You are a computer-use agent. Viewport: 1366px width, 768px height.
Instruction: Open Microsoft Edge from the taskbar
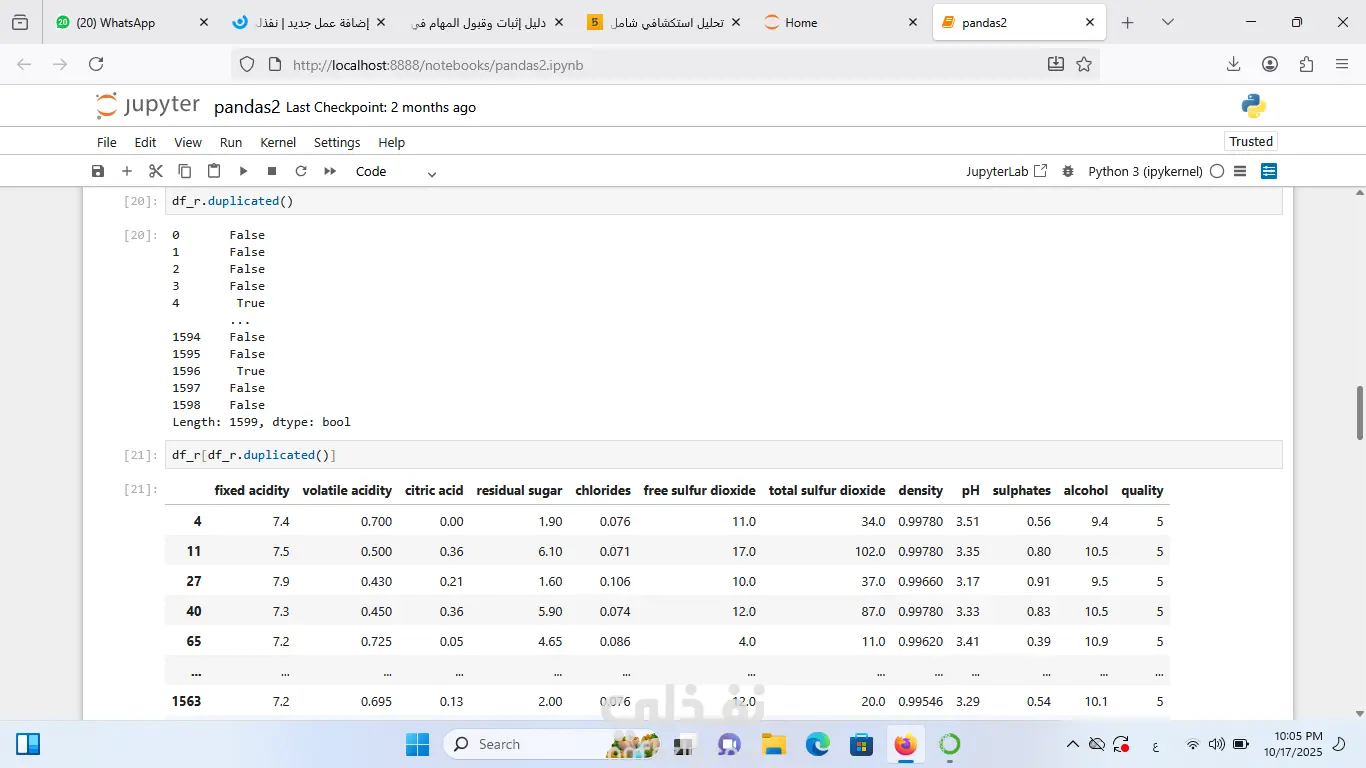818,744
